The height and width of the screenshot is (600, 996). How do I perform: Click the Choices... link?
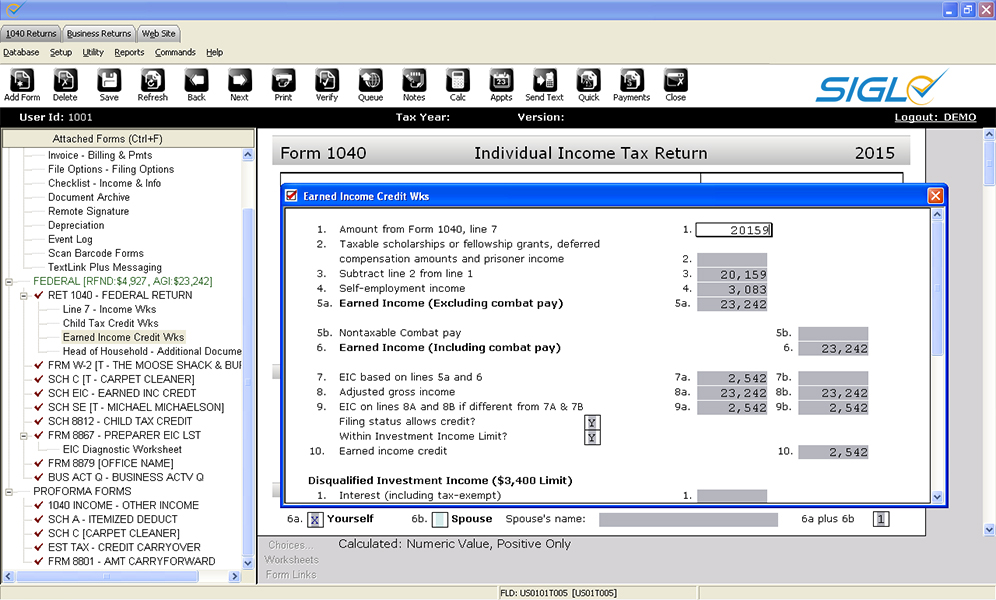290,545
